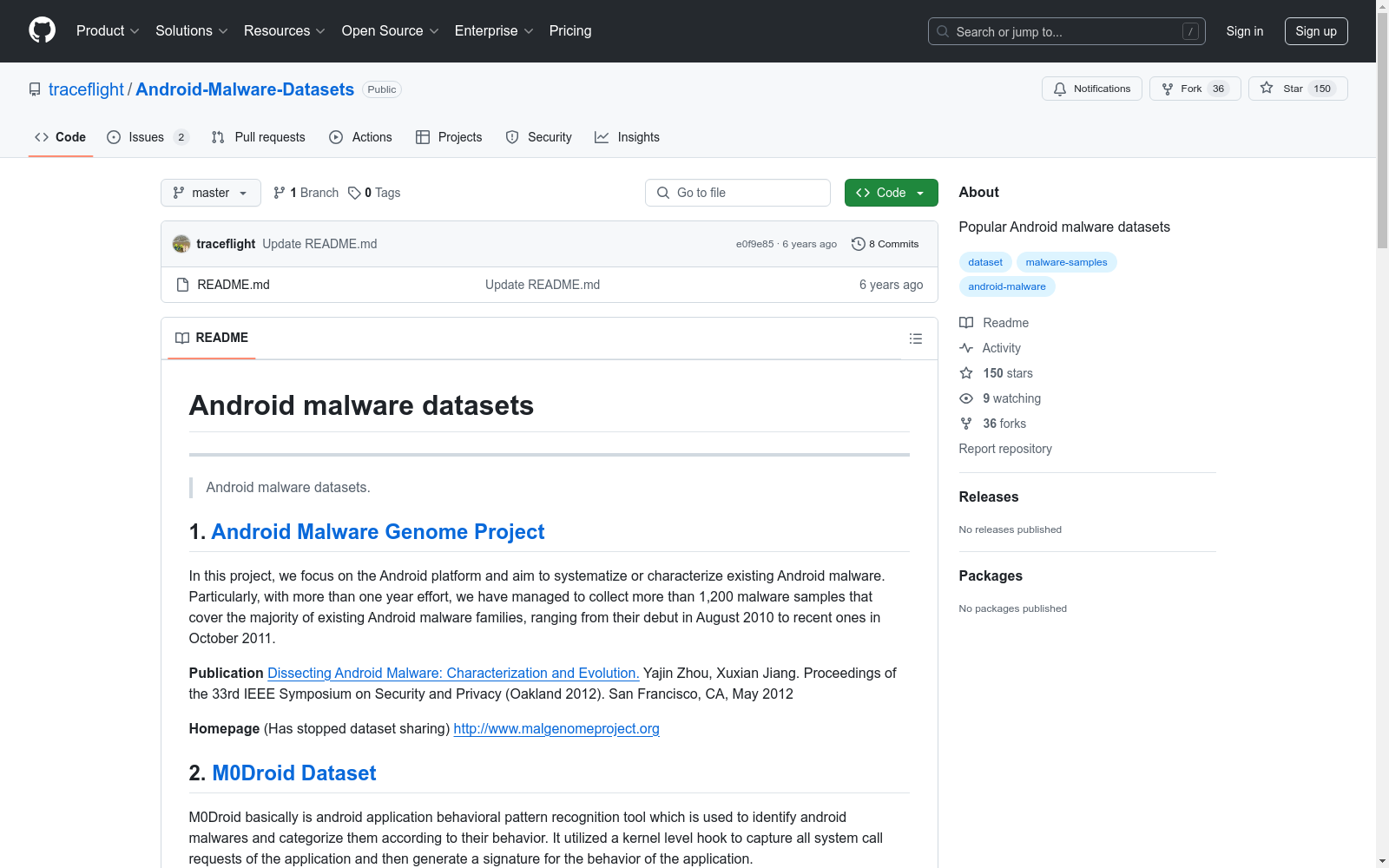Click the Update README.md commit message beside traceflight
The height and width of the screenshot is (868, 1389).
(x=319, y=244)
